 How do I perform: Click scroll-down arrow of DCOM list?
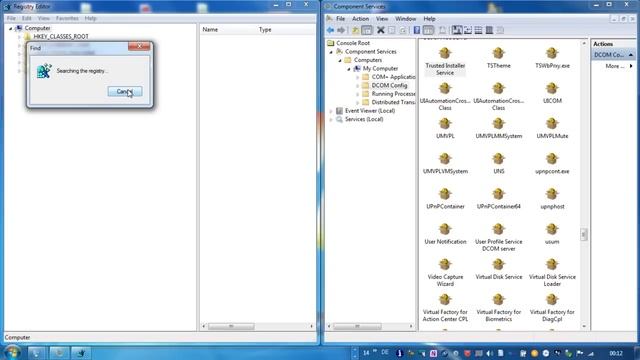584,326
